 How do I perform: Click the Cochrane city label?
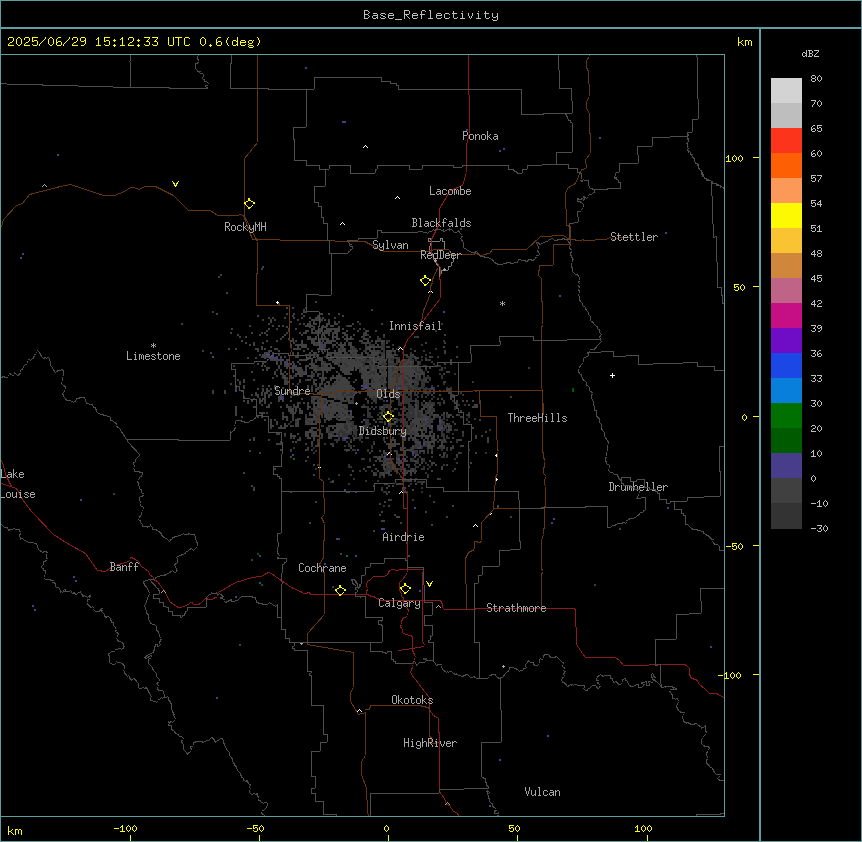(322, 568)
